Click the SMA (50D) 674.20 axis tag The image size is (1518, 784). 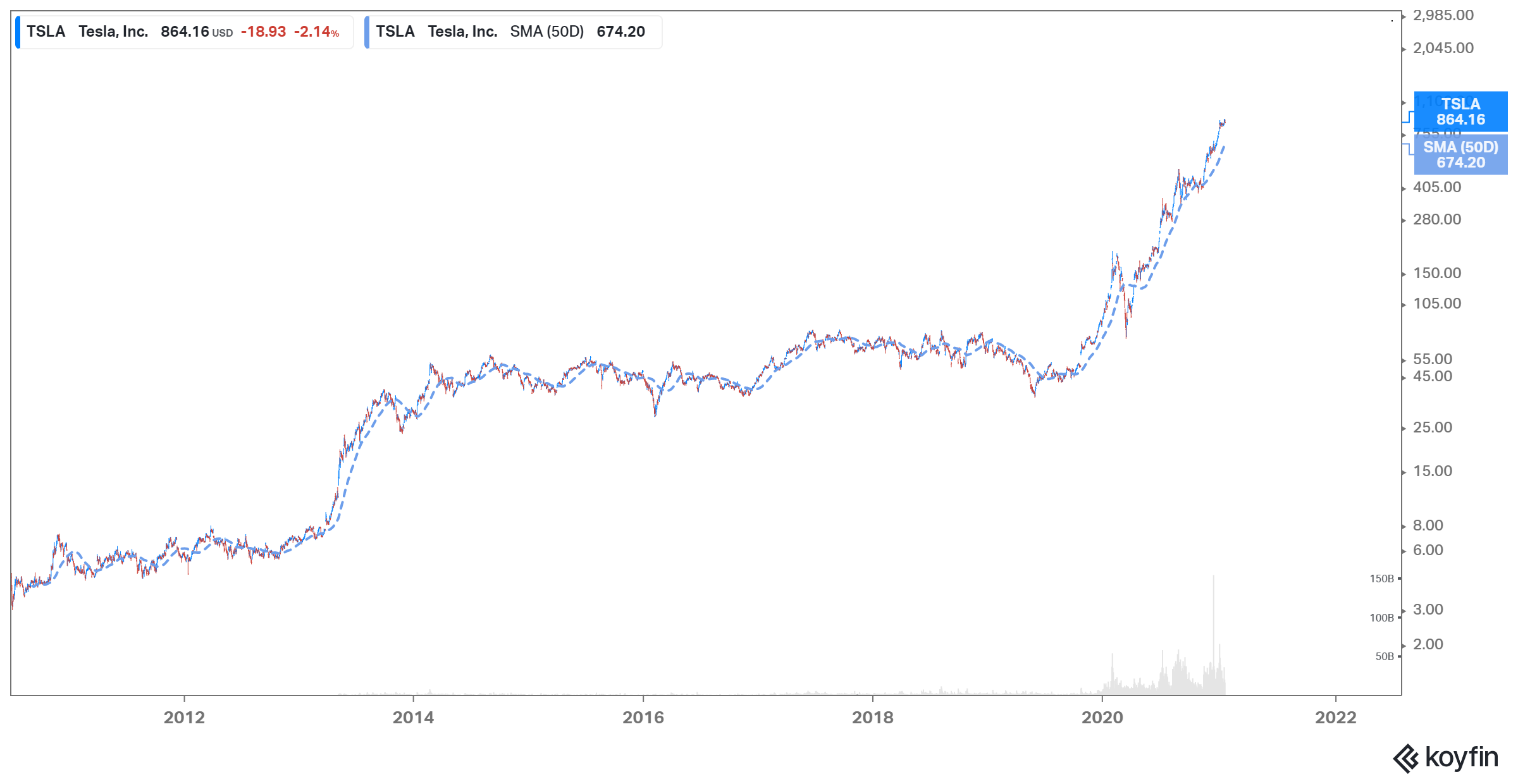pos(1460,154)
